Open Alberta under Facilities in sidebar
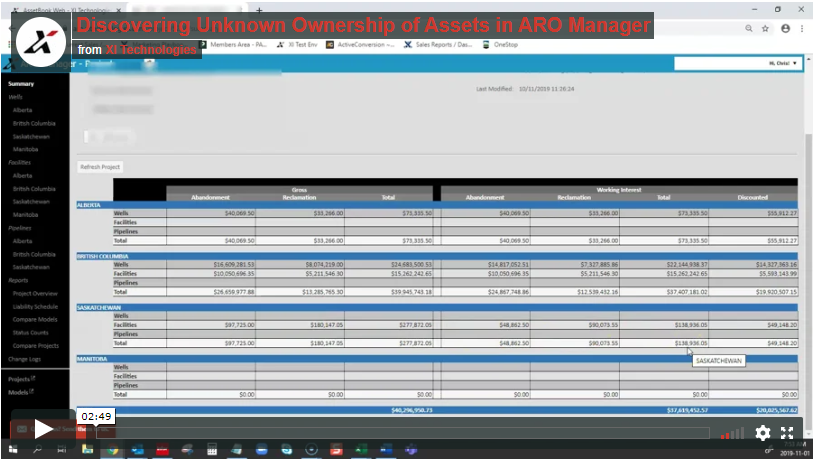821x461 pixels. (23, 175)
